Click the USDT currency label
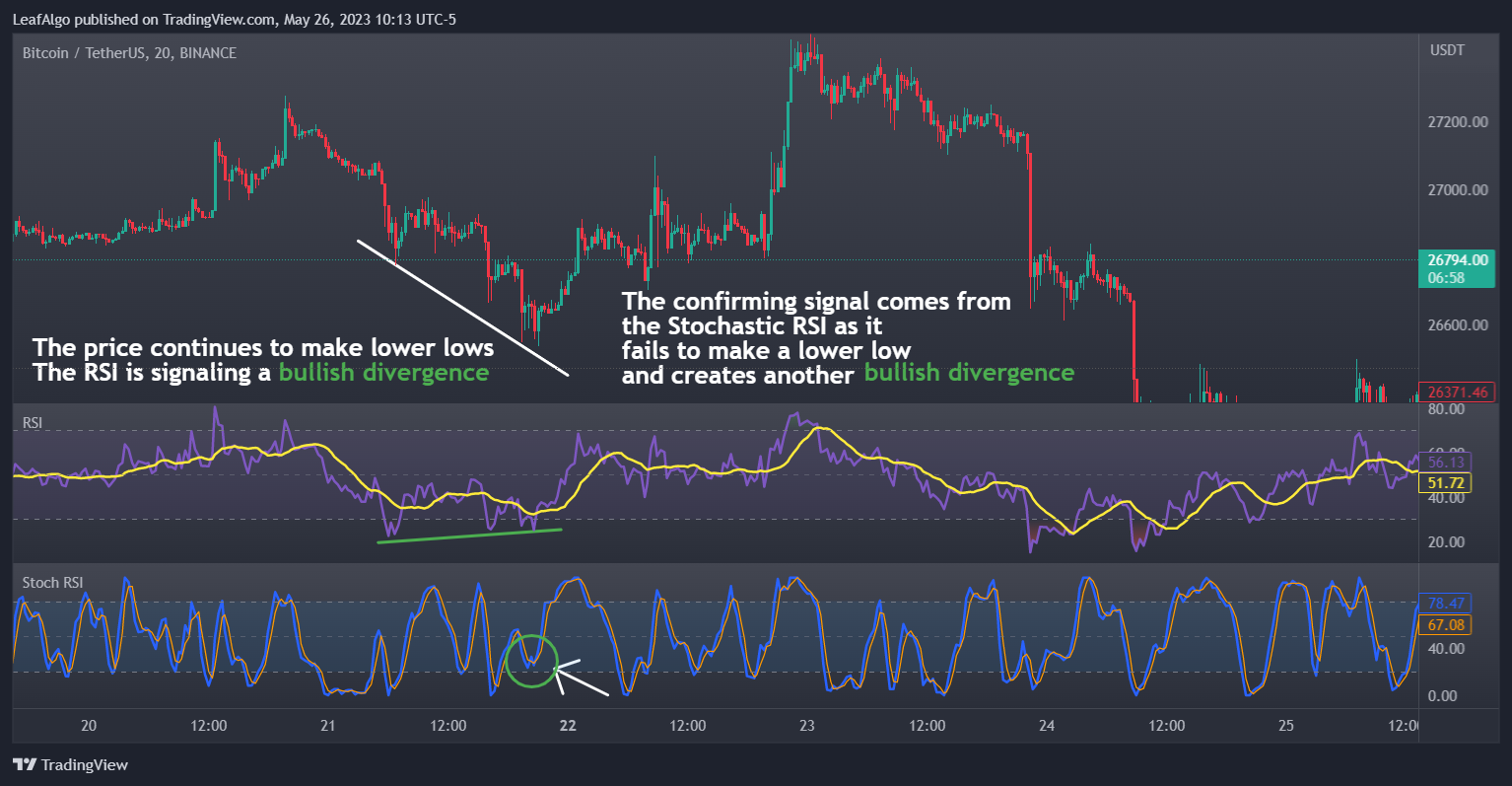The image size is (1512, 786). click(x=1447, y=50)
